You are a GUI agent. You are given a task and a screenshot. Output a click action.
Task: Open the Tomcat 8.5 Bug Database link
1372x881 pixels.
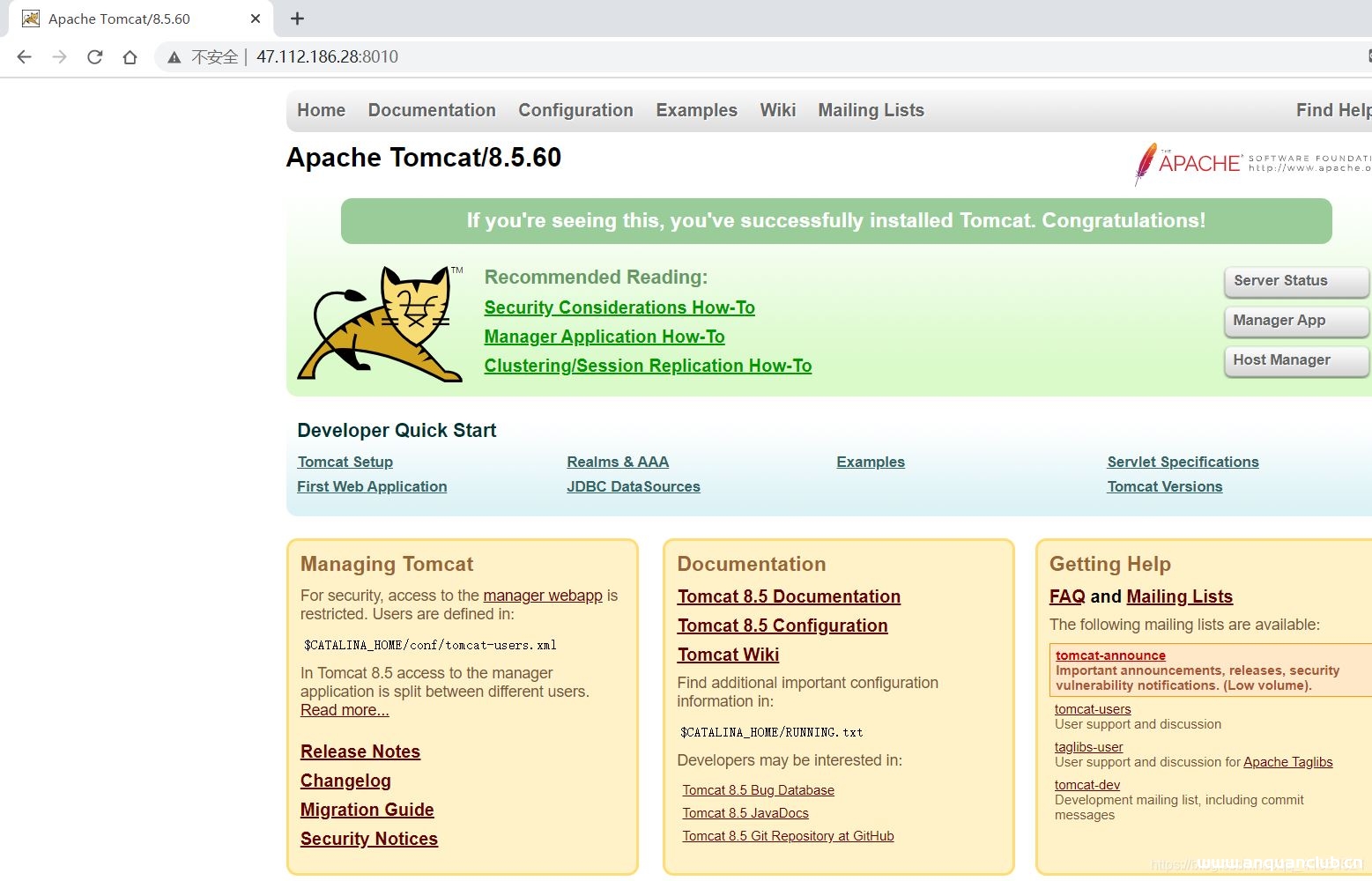pos(758,789)
